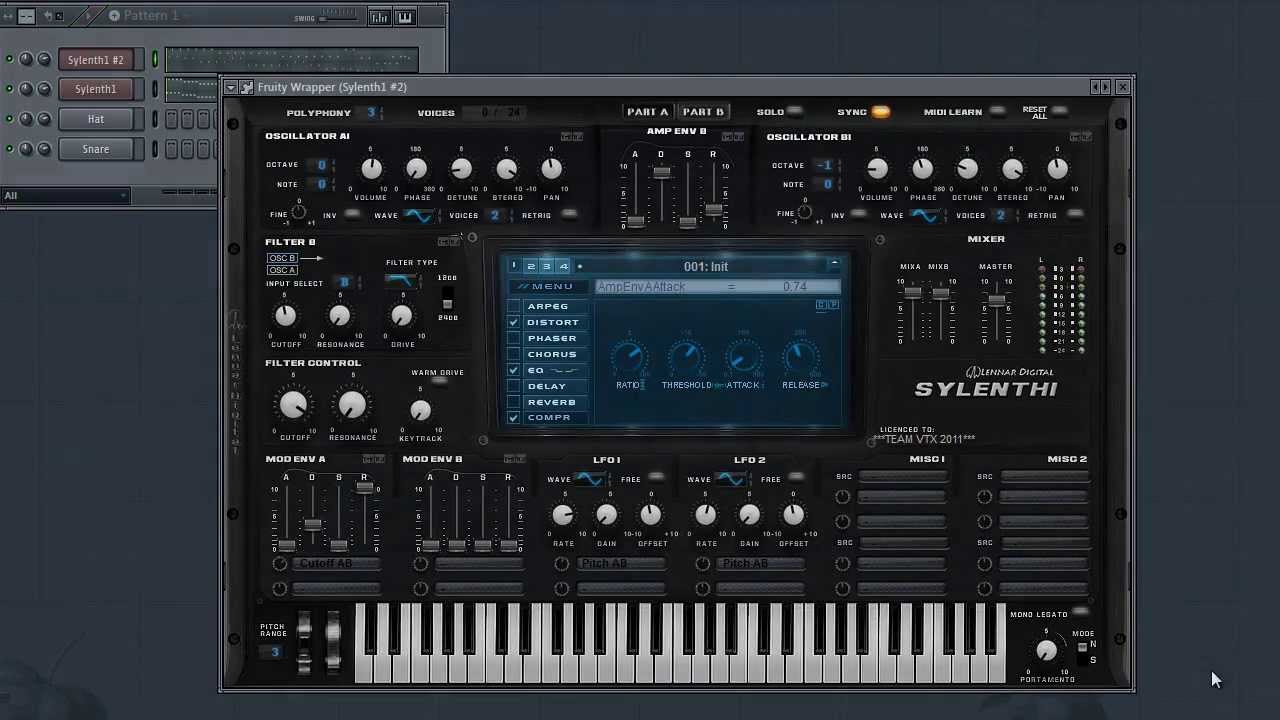The width and height of the screenshot is (1280, 720).
Task: Click the compressor THRESHOLD knob
Action: click(686, 355)
